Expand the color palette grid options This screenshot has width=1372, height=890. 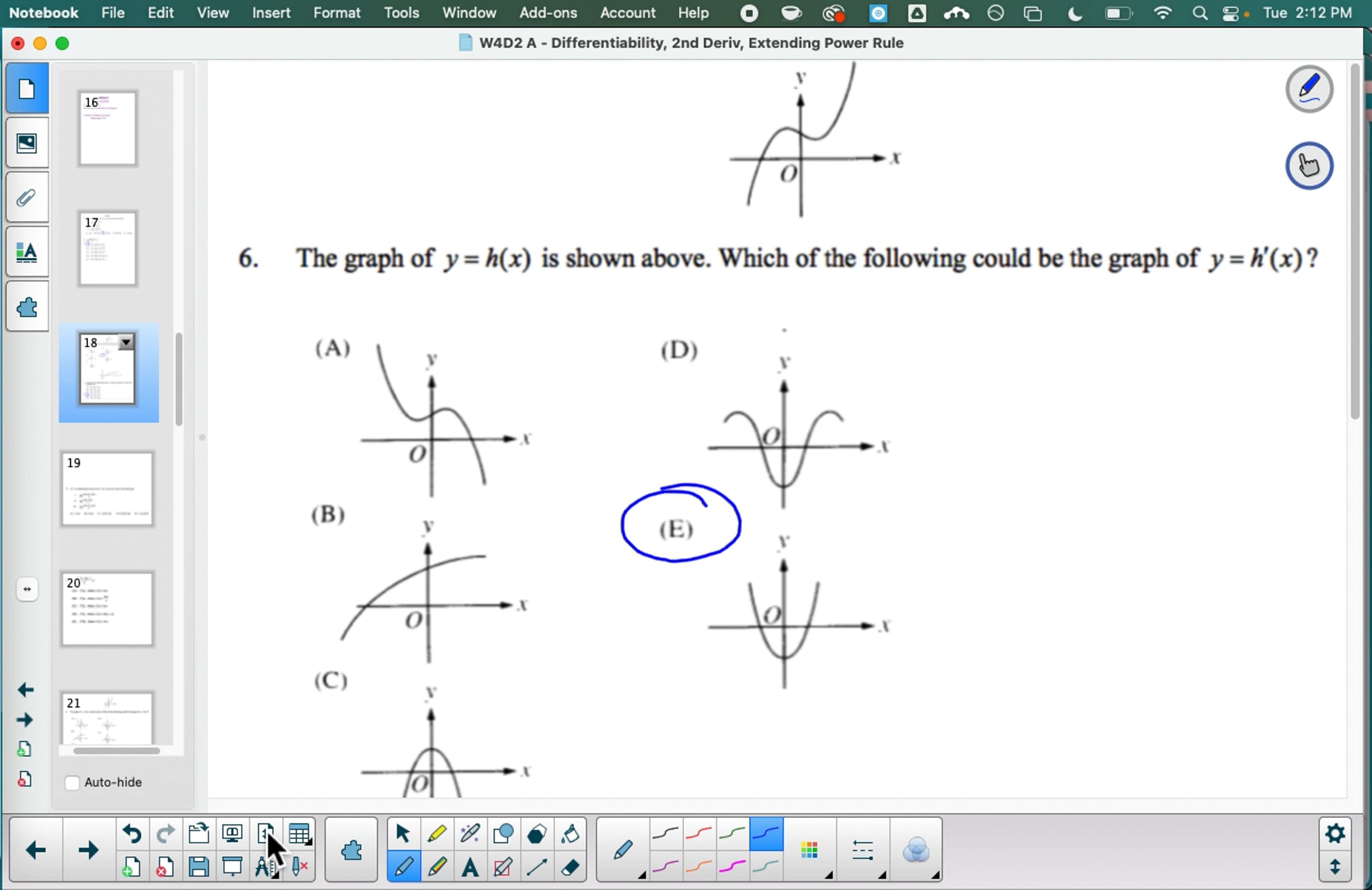click(x=809, y=849)
